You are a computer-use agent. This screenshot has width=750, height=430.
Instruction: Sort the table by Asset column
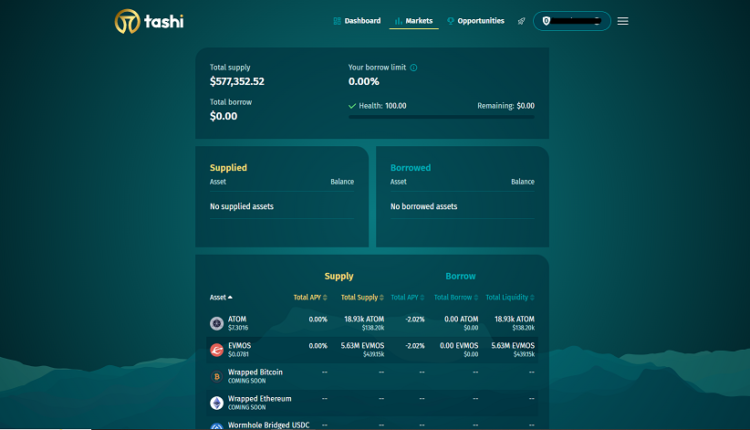click(220, 297)
